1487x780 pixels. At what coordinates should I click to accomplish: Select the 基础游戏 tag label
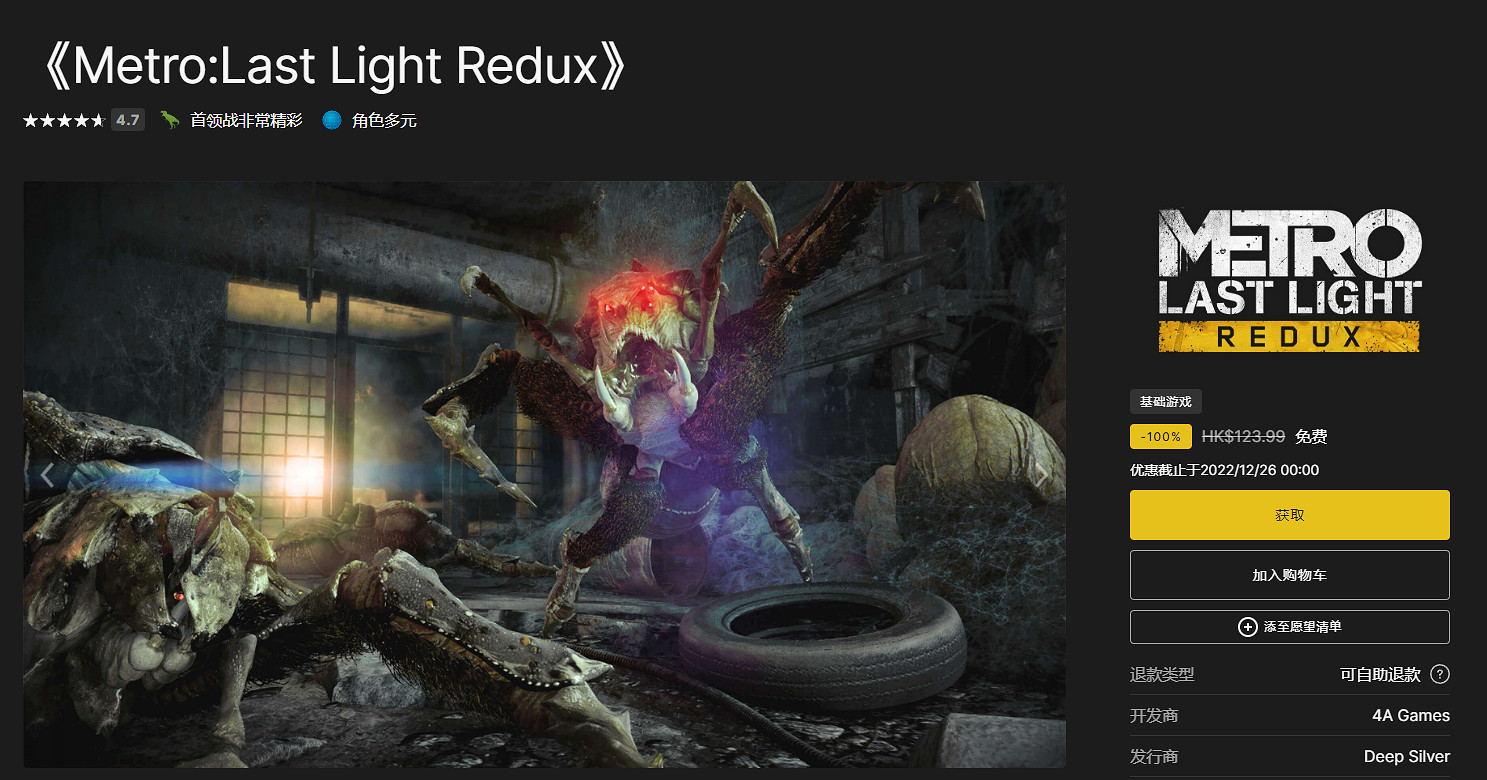(1166, 402)
